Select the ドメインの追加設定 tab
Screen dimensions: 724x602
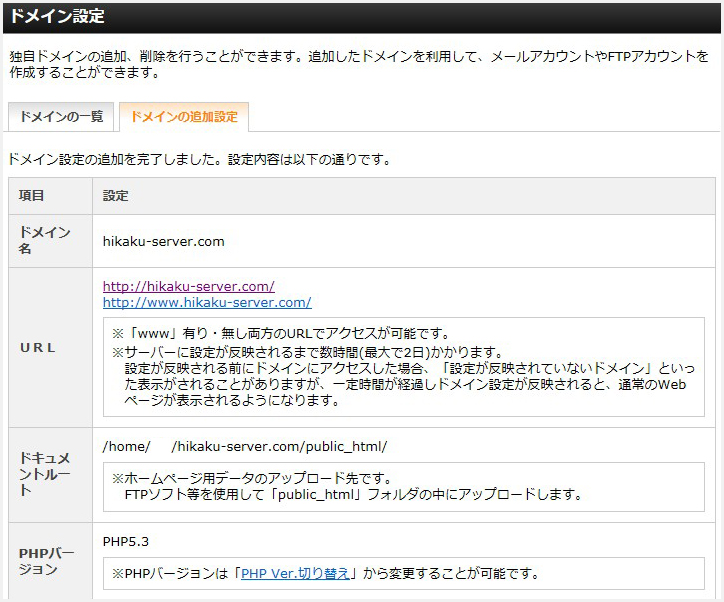(x=184, y=117)
